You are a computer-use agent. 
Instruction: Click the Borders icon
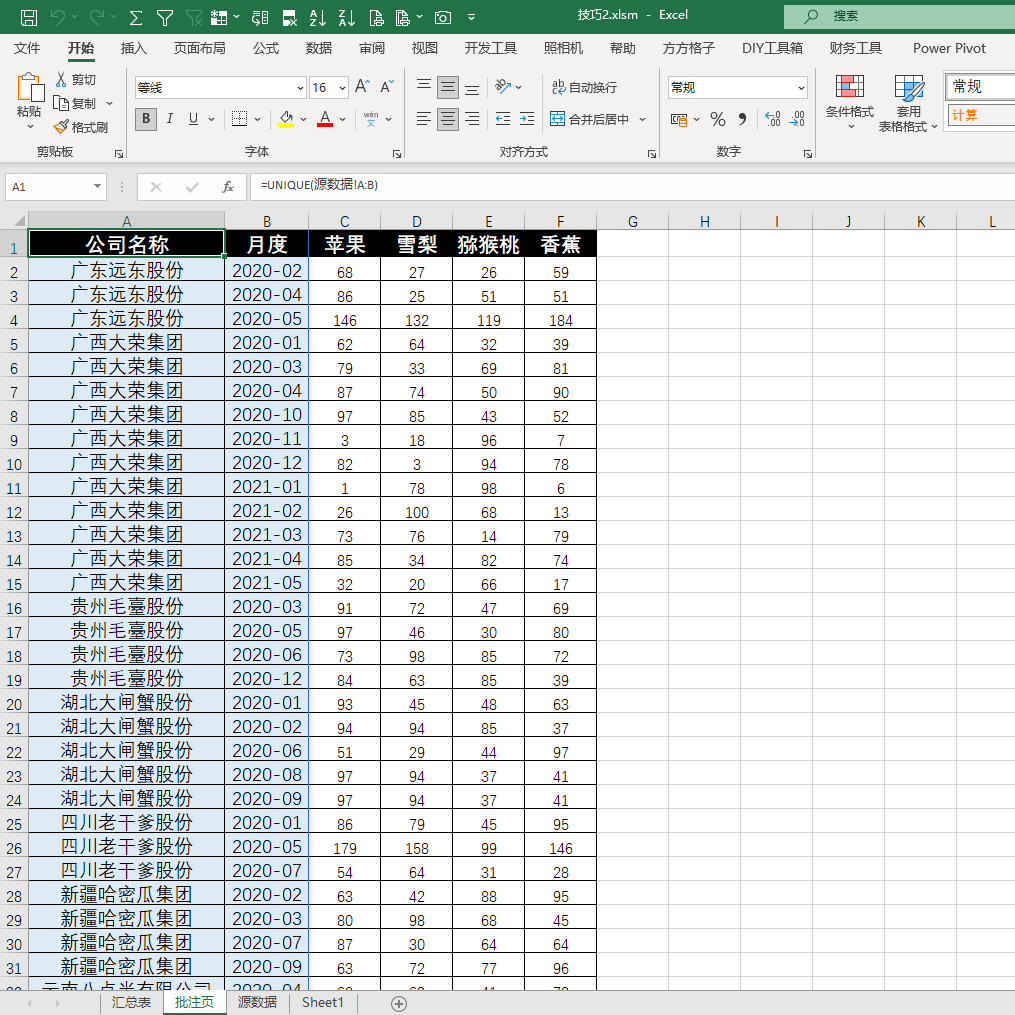240,118
